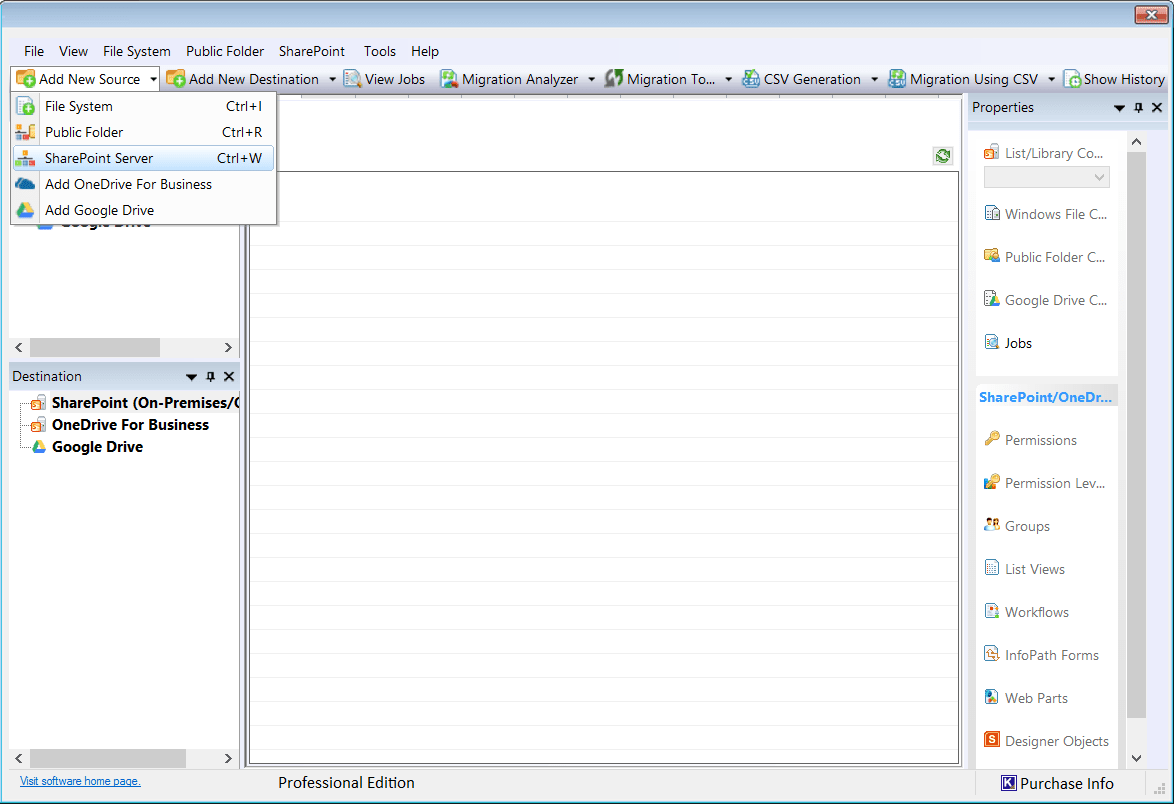
Task: Click the InfoPath Forms icon
Action: tap(991, 654)
